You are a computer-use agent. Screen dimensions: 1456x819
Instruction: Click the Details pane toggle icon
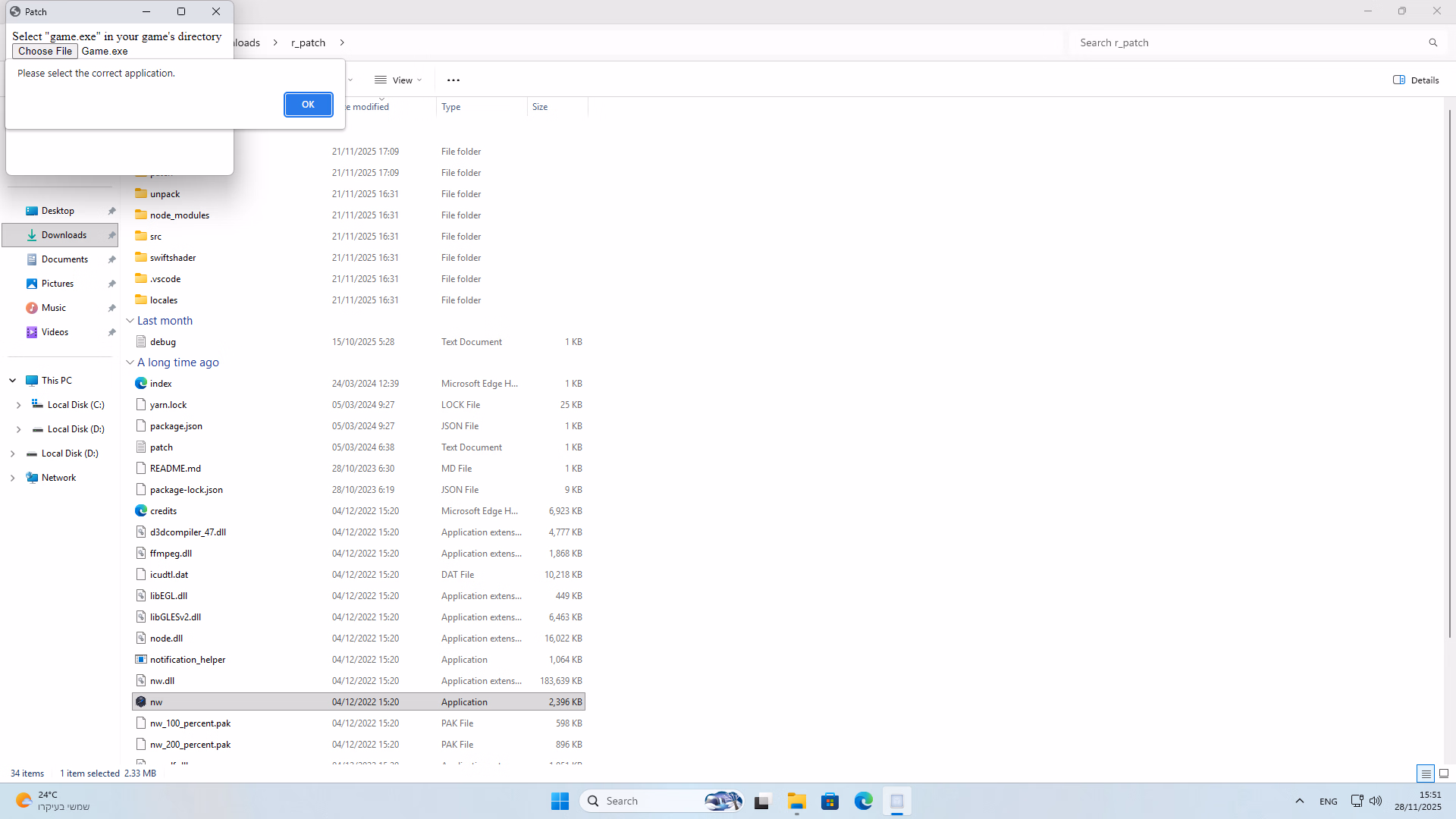[x=1399, y=80]
